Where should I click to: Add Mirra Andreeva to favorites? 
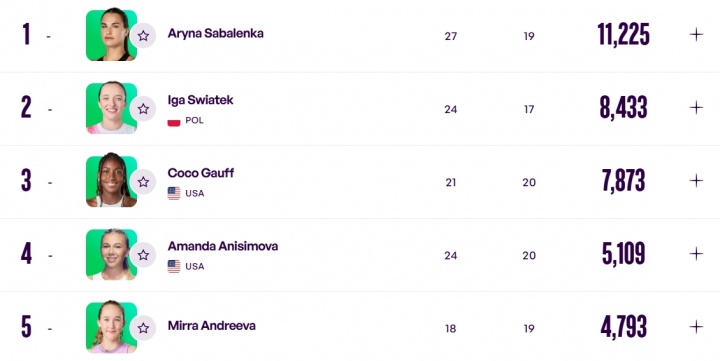(143, 328)
